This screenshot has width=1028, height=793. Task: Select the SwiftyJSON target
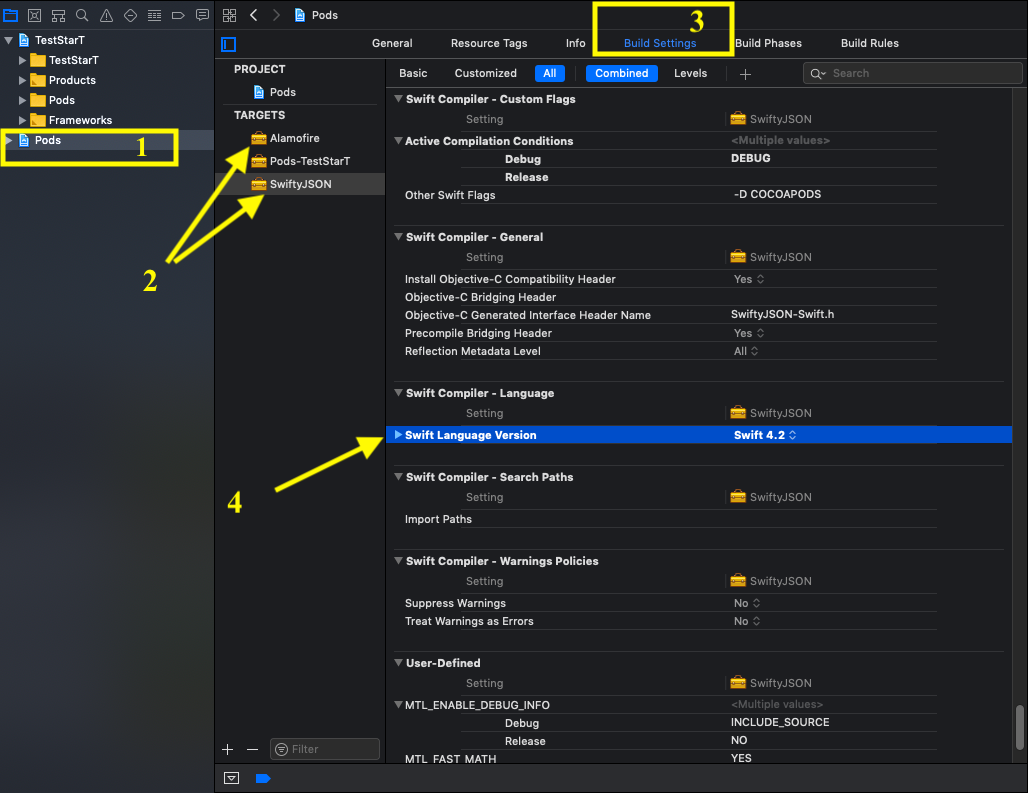click(300, 184)
